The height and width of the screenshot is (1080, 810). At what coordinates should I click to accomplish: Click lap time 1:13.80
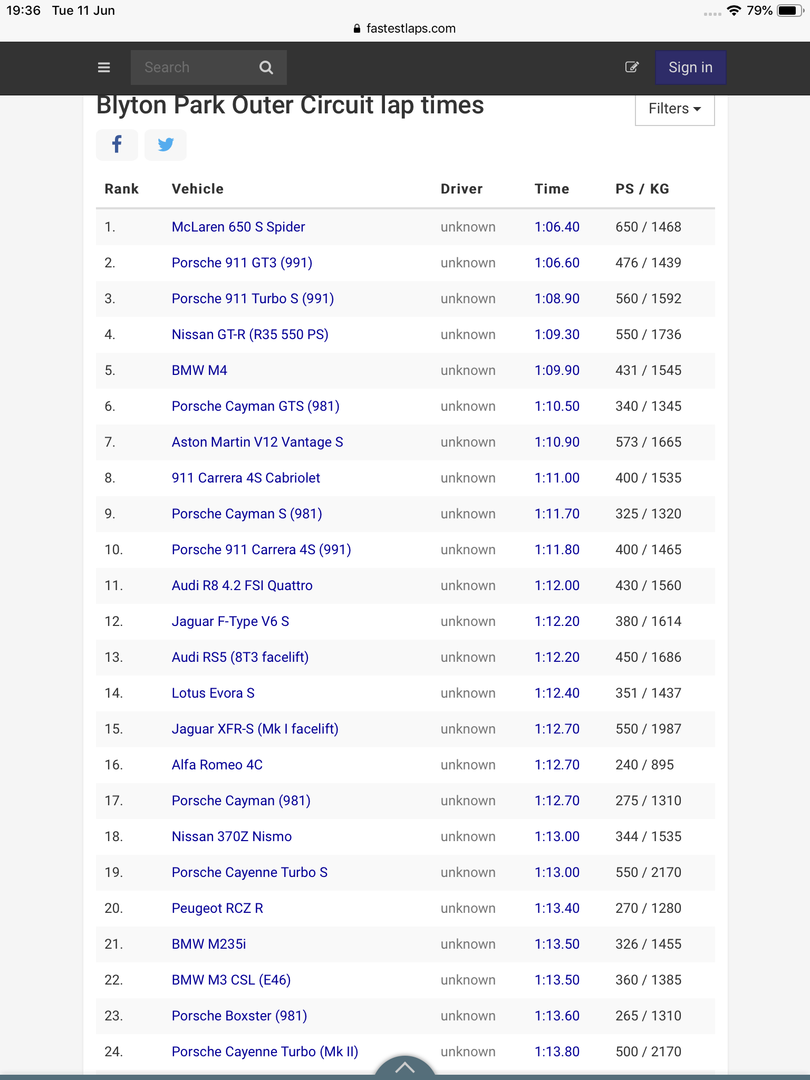pos(557,1051)
